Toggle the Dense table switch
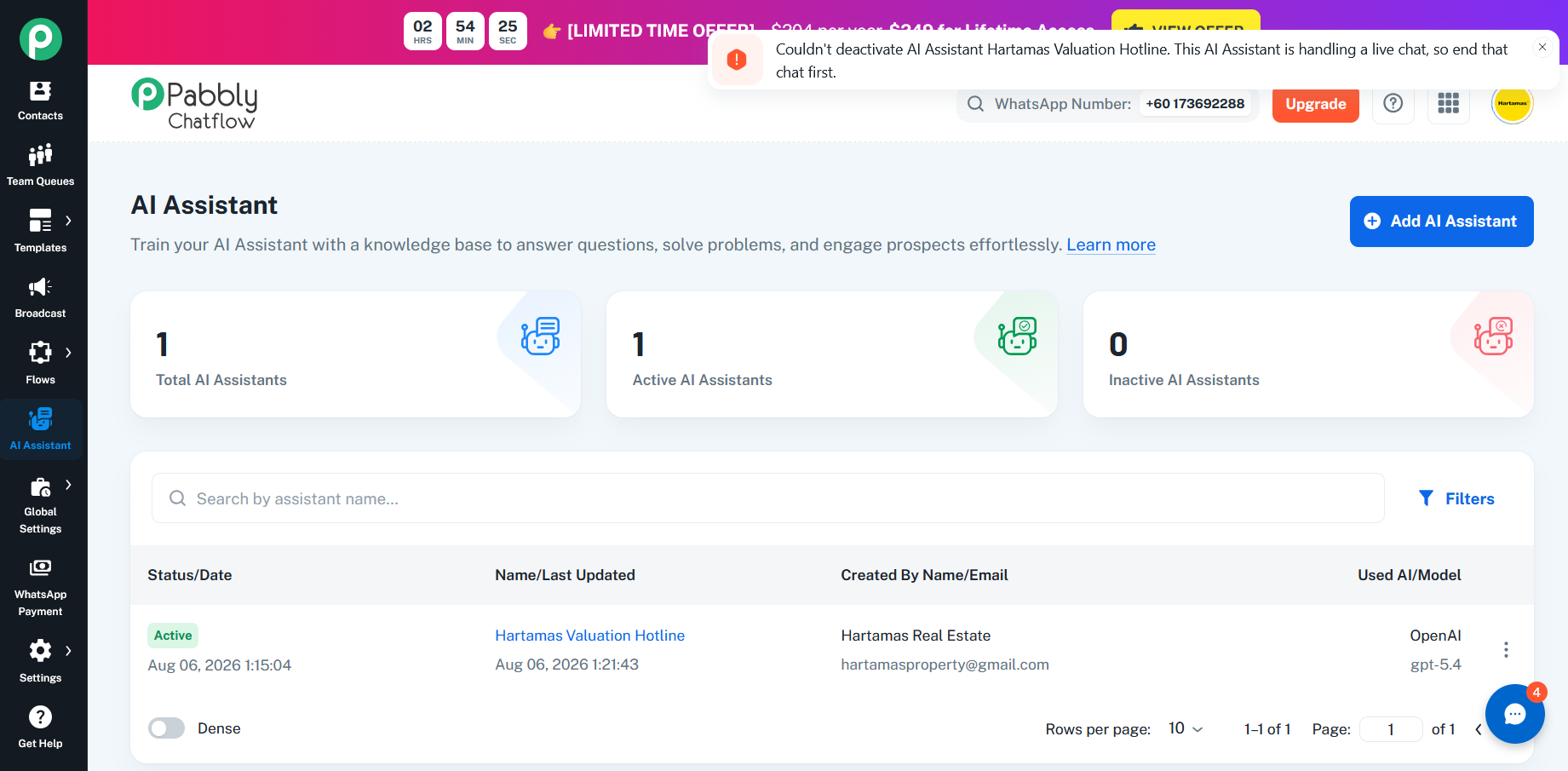Image resolution: width=1568 pixels, height=771 pixels. coord(166,728)
